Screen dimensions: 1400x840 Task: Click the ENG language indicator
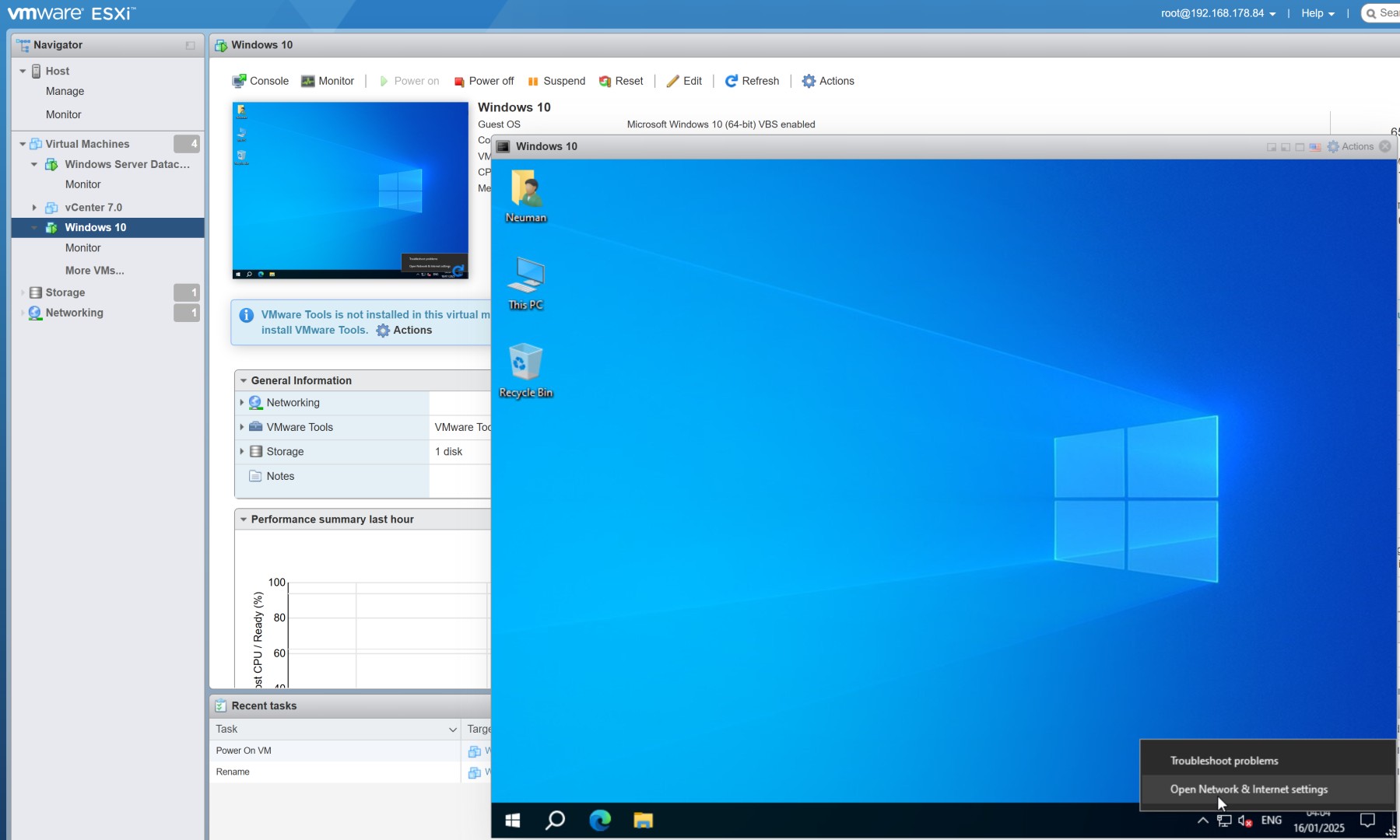(1272, 821)
